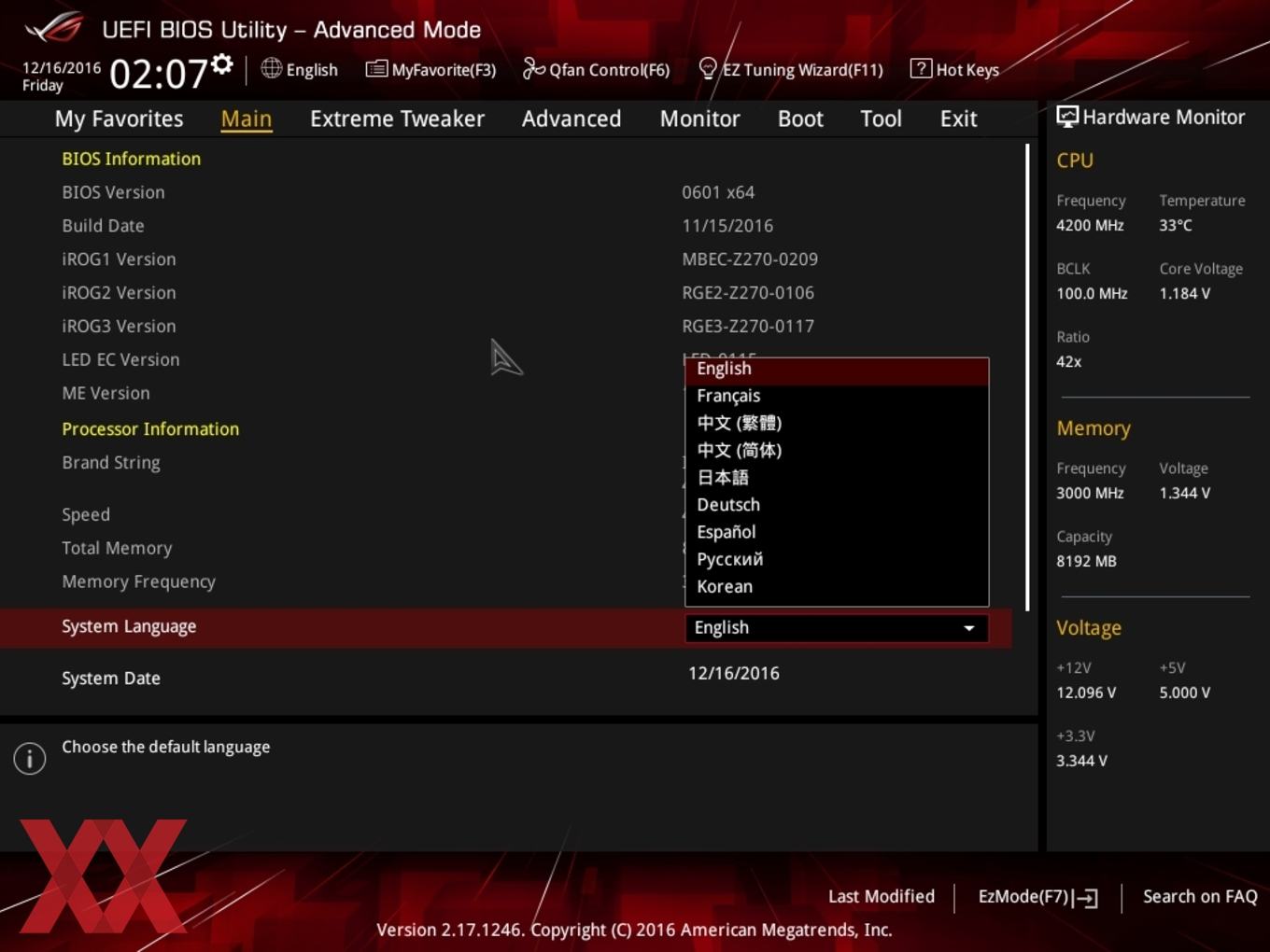Go to the Monitor tab

click(699, 119)
